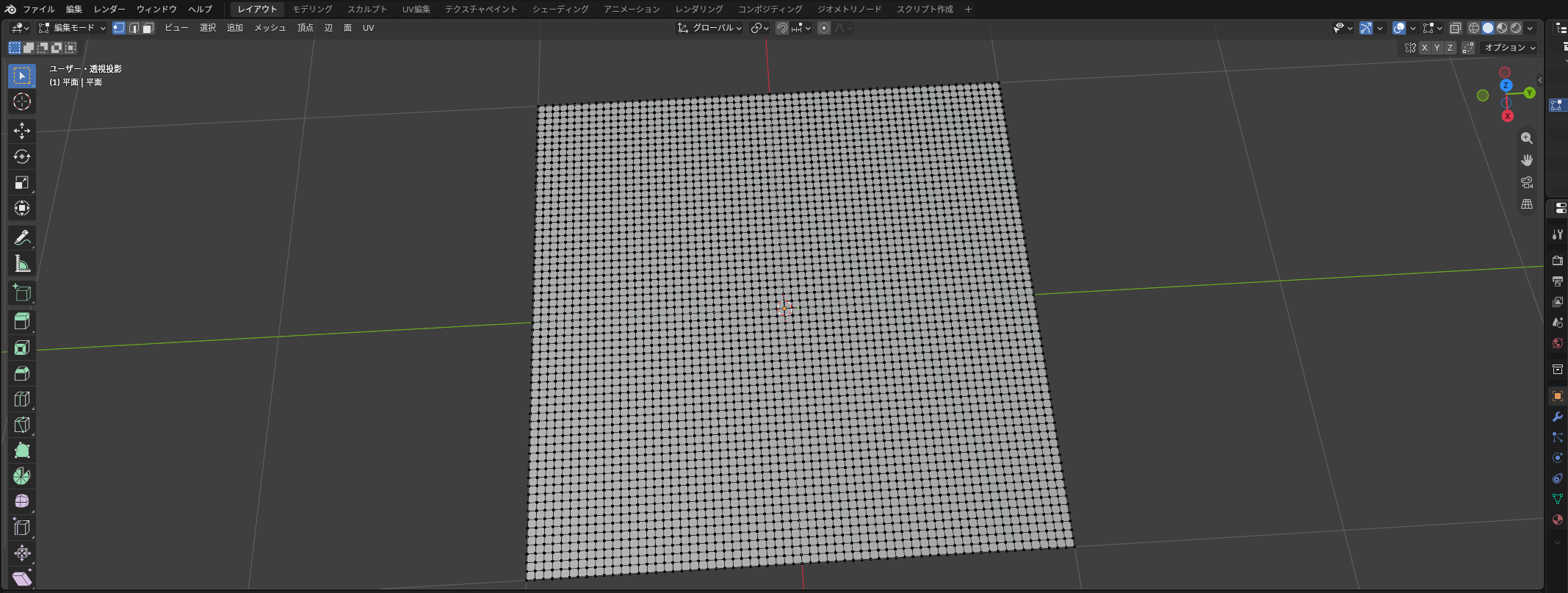Open the 編集モード mode dropdown
The width and height of the screenshot is (1568, 593).
(x=72, y=28)
